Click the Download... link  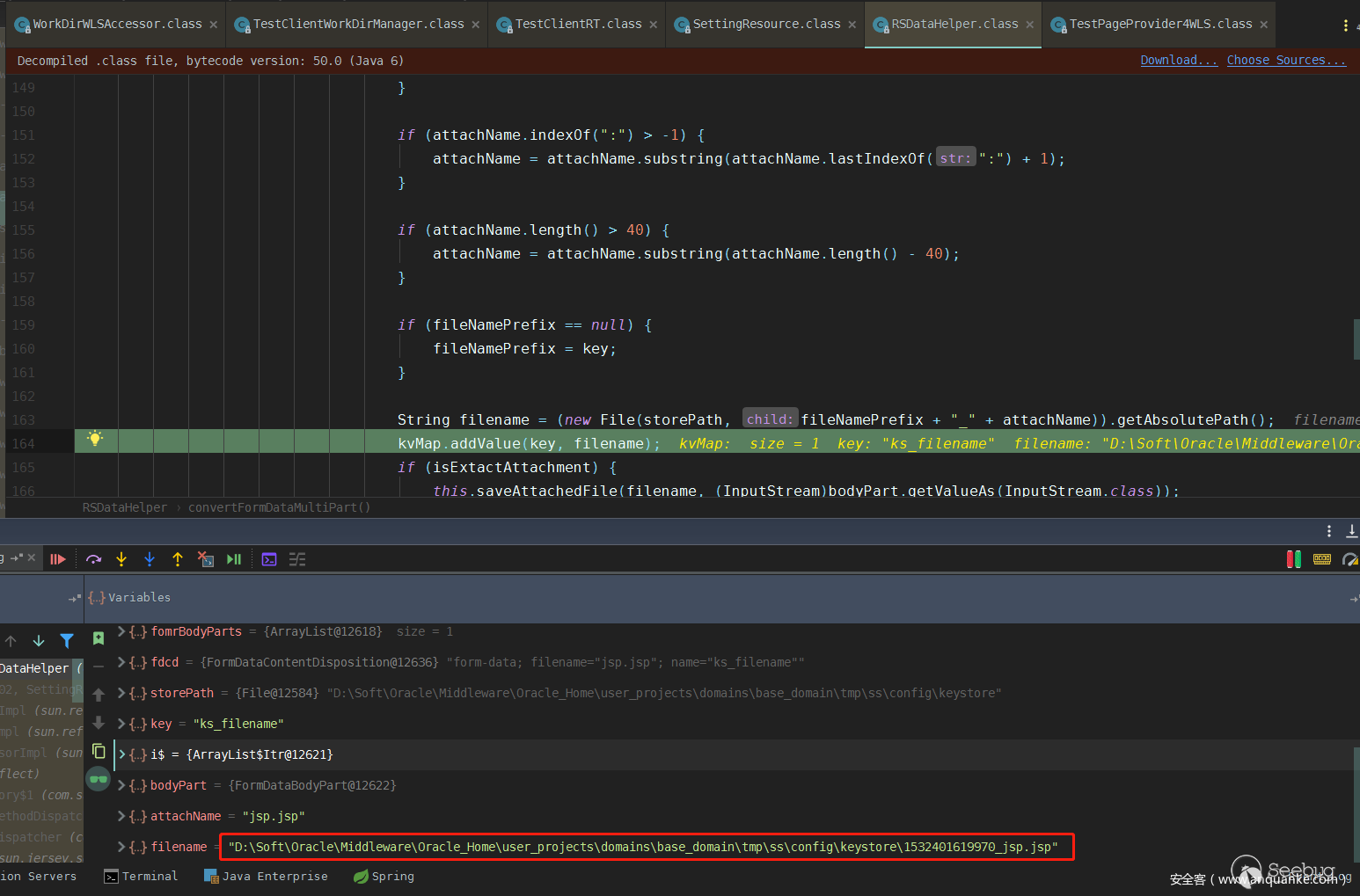click(1179, 60)
